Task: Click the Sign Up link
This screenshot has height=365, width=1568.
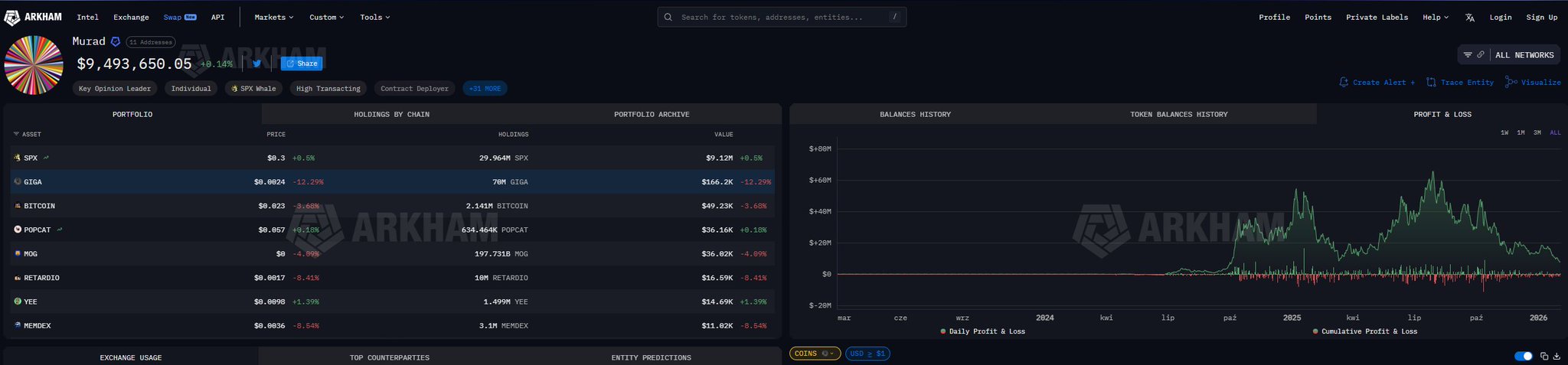Action: [x=1542, y=17]
